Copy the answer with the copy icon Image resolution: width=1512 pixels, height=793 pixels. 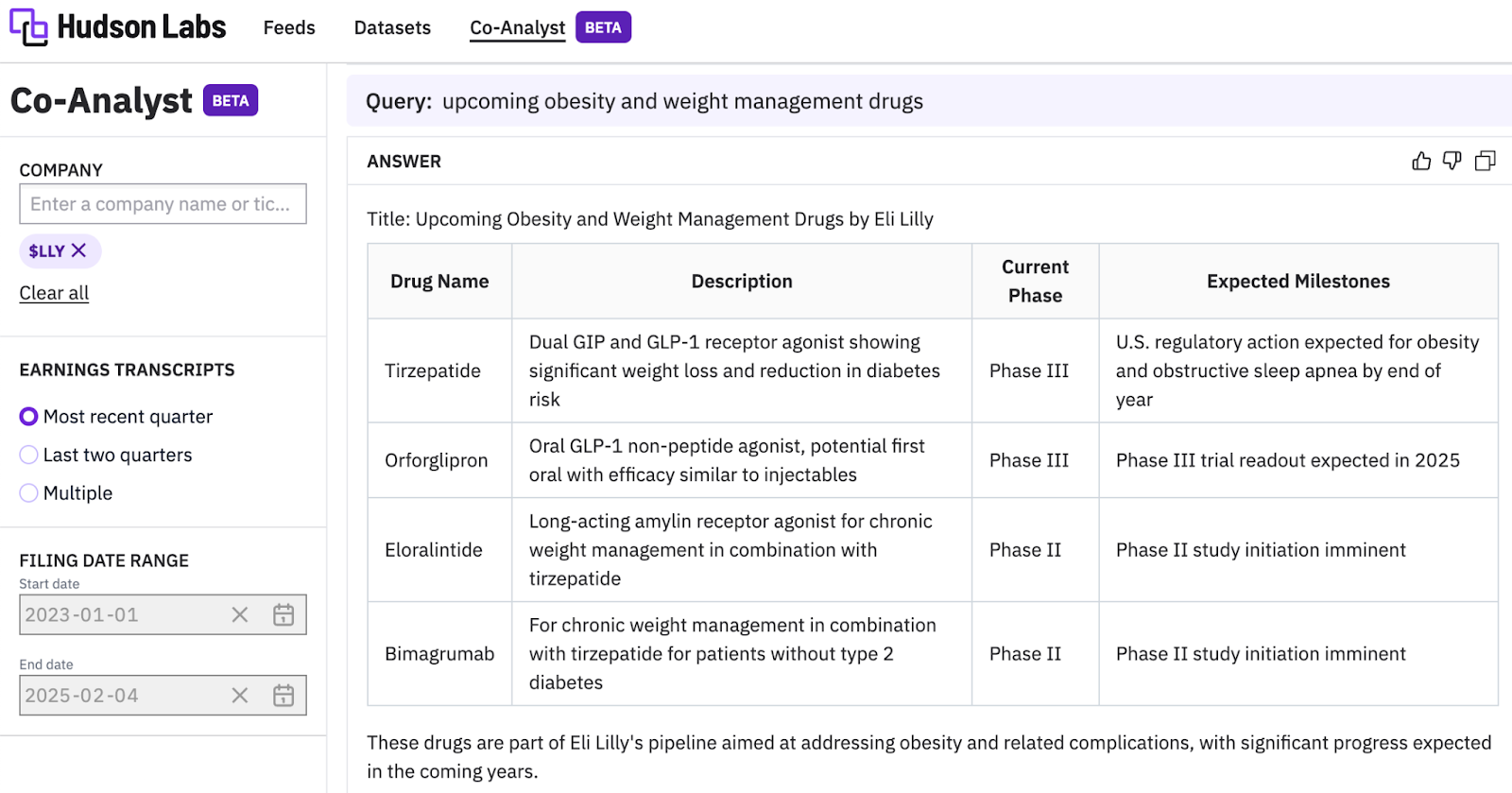1486,162
